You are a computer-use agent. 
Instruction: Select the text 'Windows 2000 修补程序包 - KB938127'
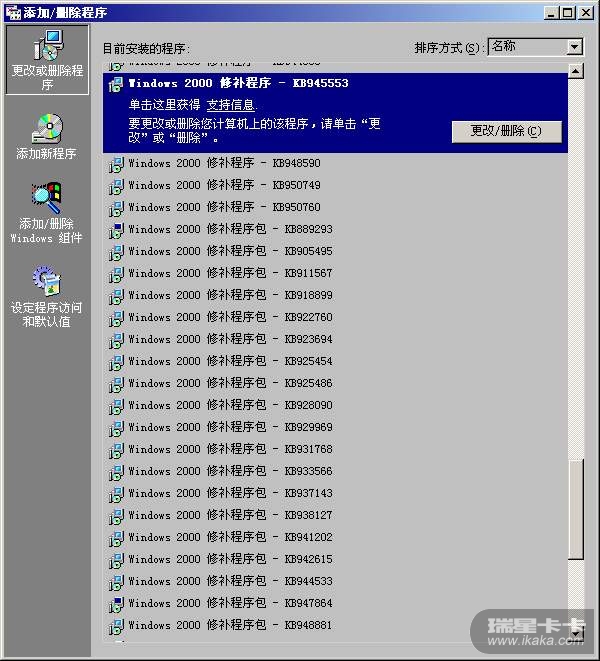[230, 515]
